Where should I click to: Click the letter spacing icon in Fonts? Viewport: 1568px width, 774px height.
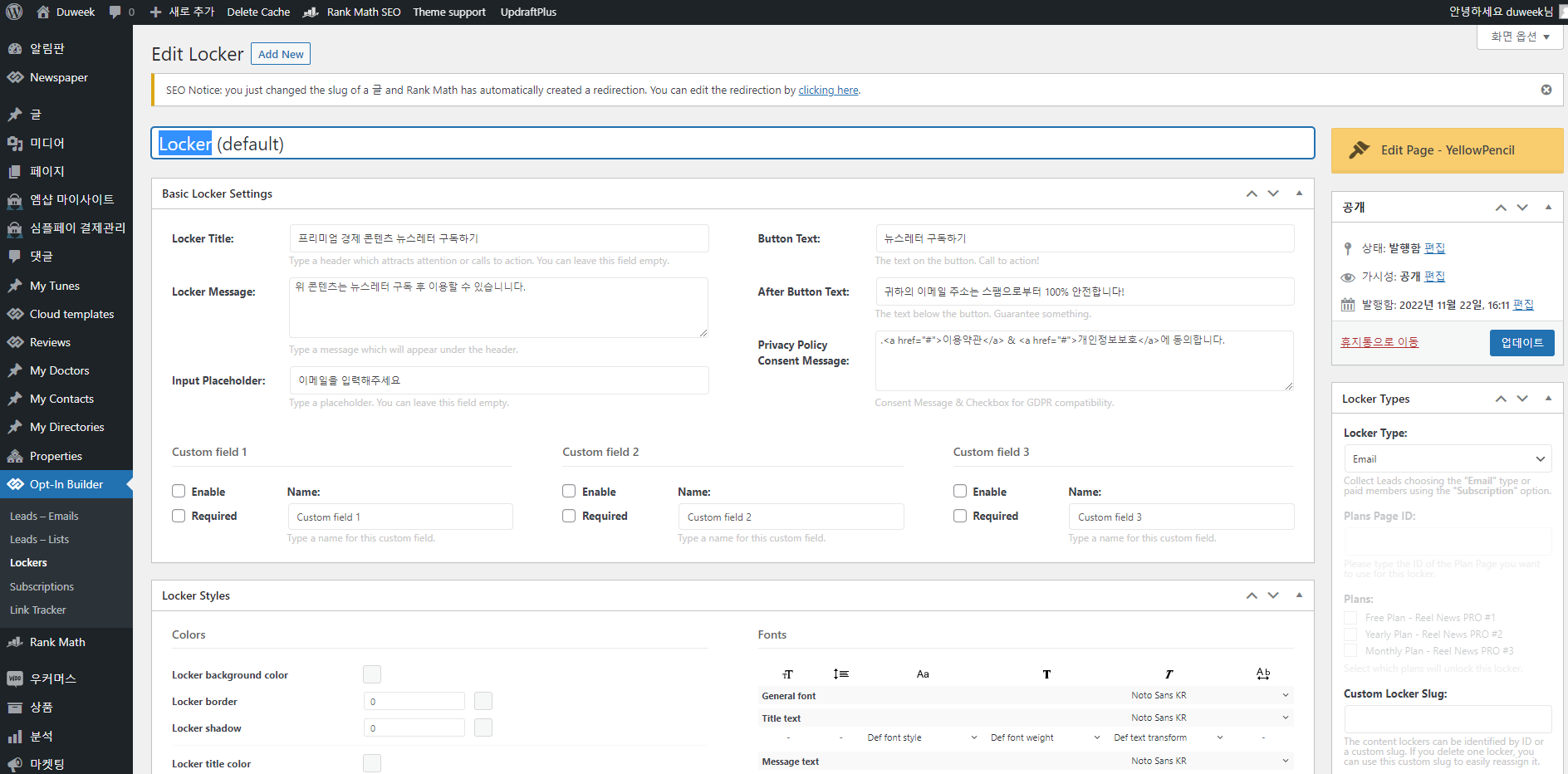point(1263,674)
